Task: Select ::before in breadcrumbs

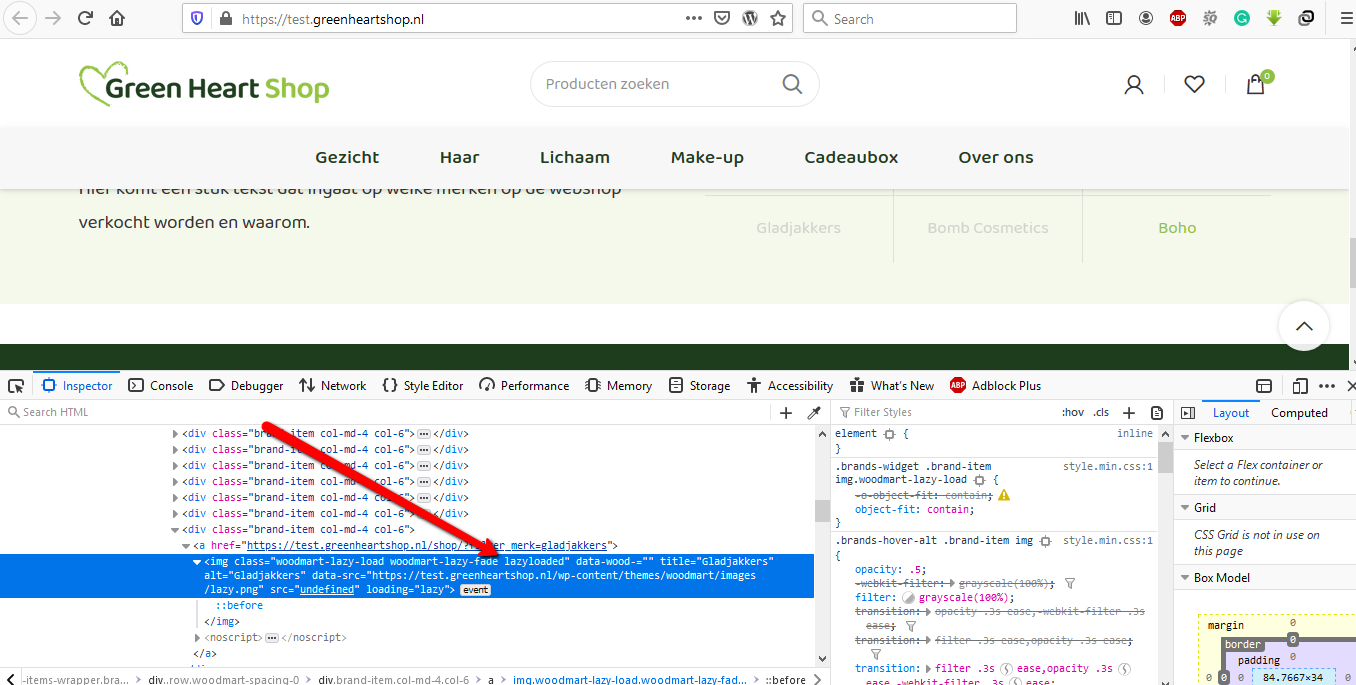Action: pos(785,679)
